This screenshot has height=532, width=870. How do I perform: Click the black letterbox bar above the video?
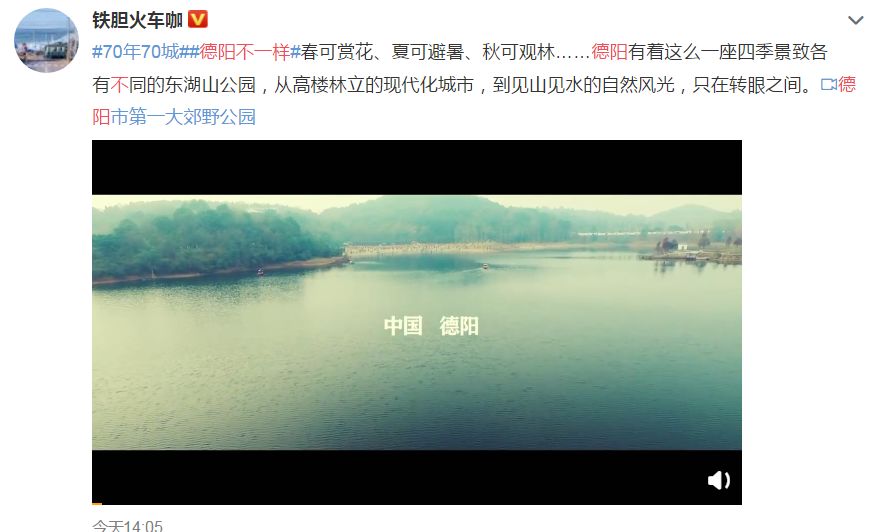[x=417, y=167]
